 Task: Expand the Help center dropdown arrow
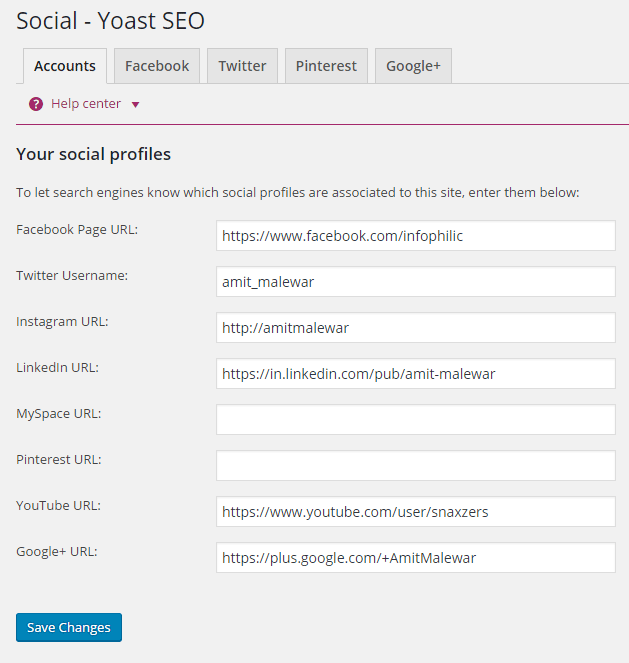[135, 104]
